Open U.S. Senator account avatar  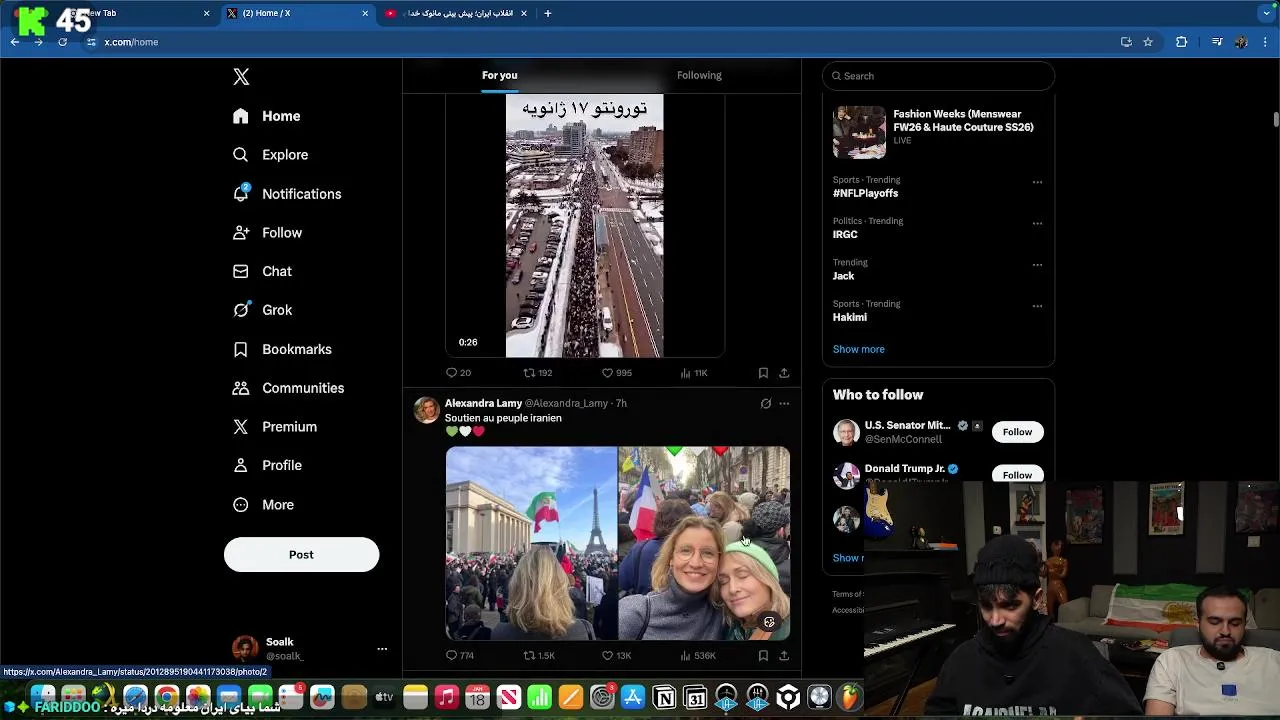tap(846, 432)
